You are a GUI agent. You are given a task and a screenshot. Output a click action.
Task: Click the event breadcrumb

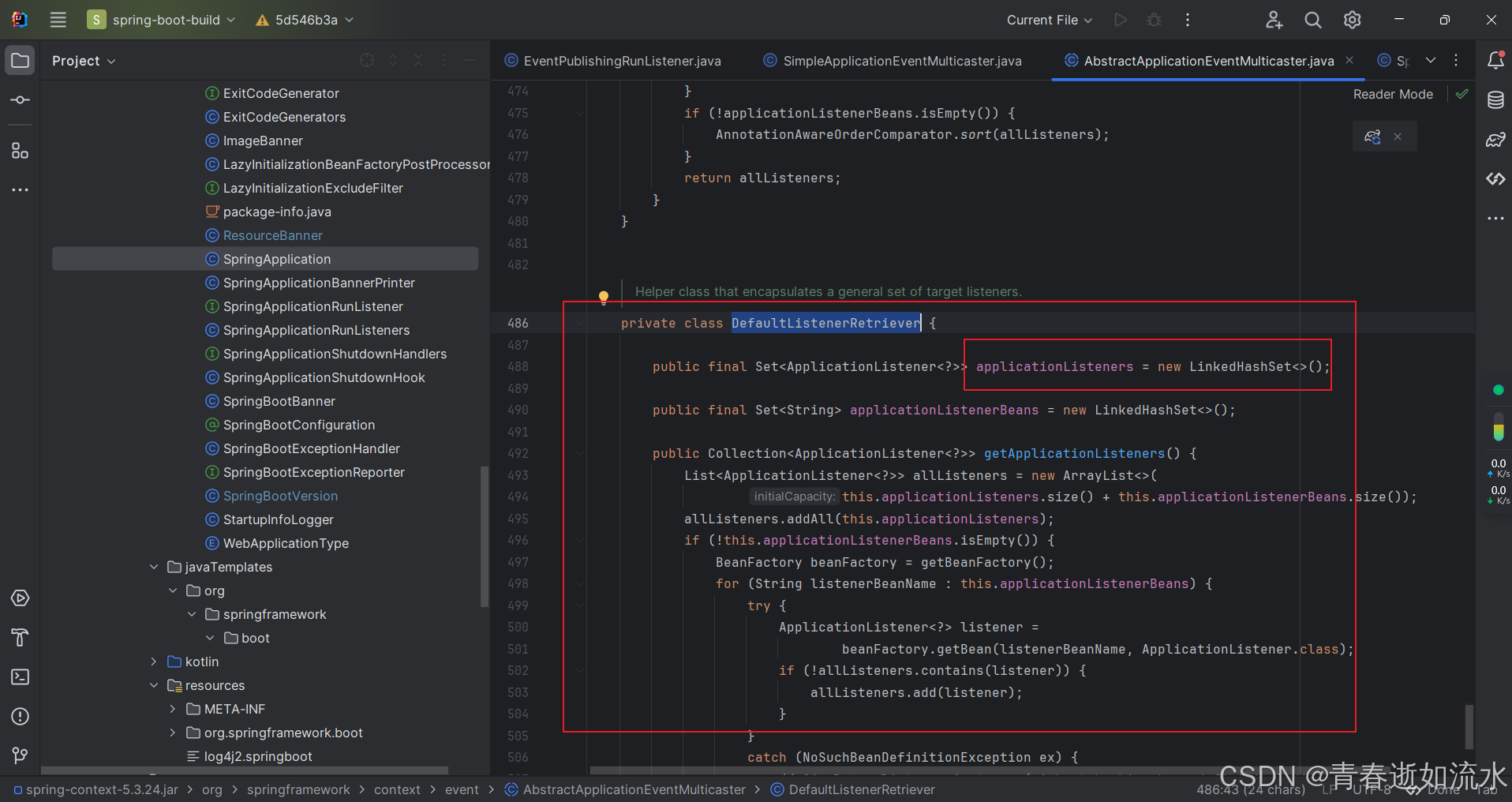(x=462, y=789)
